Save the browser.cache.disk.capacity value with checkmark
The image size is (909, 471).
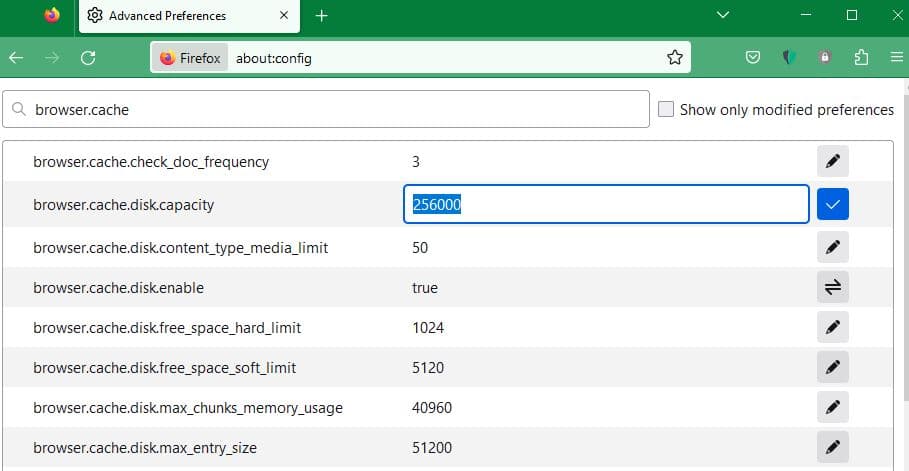[832, 205]
